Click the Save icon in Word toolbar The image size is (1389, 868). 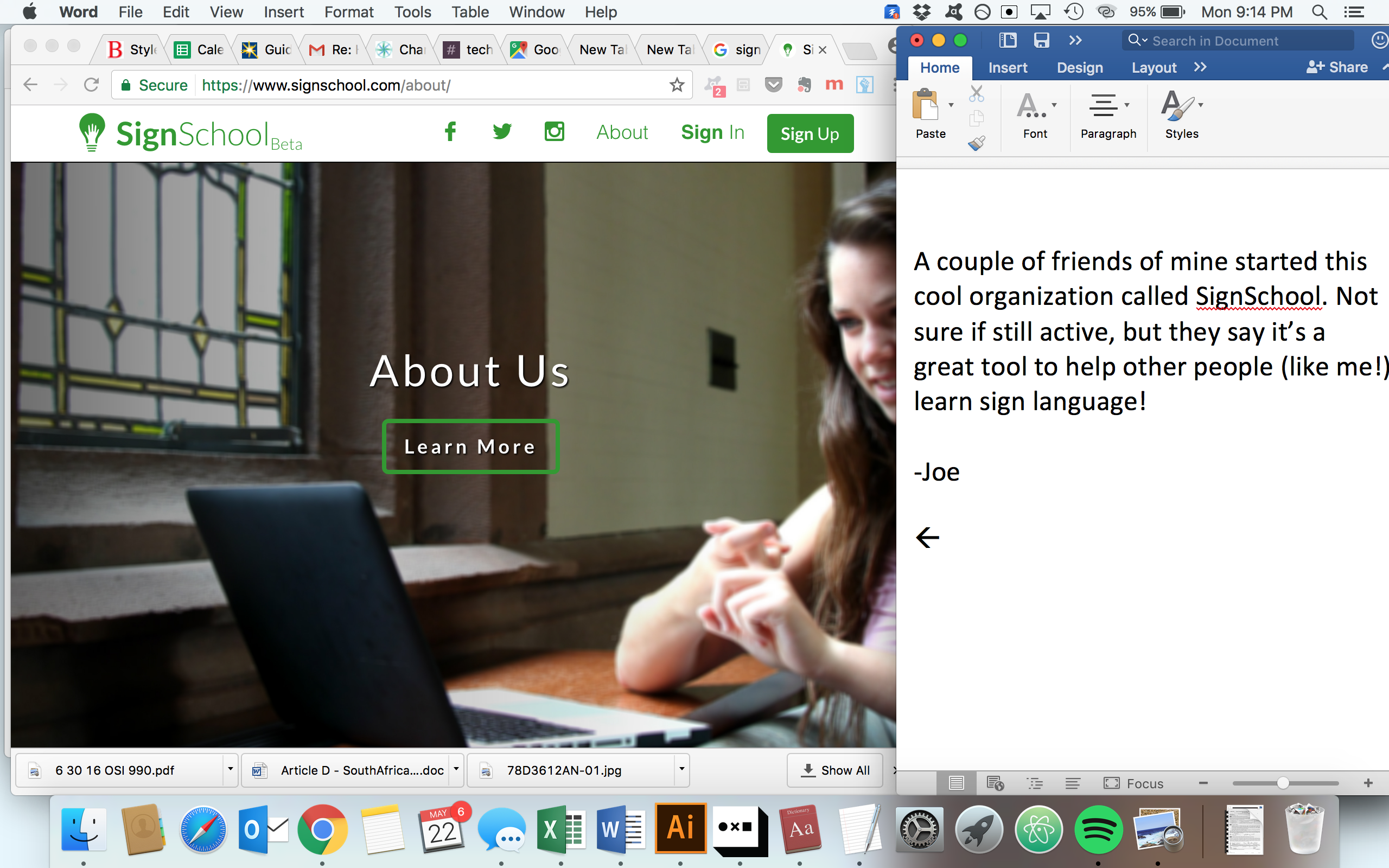tap(1041, 40)
